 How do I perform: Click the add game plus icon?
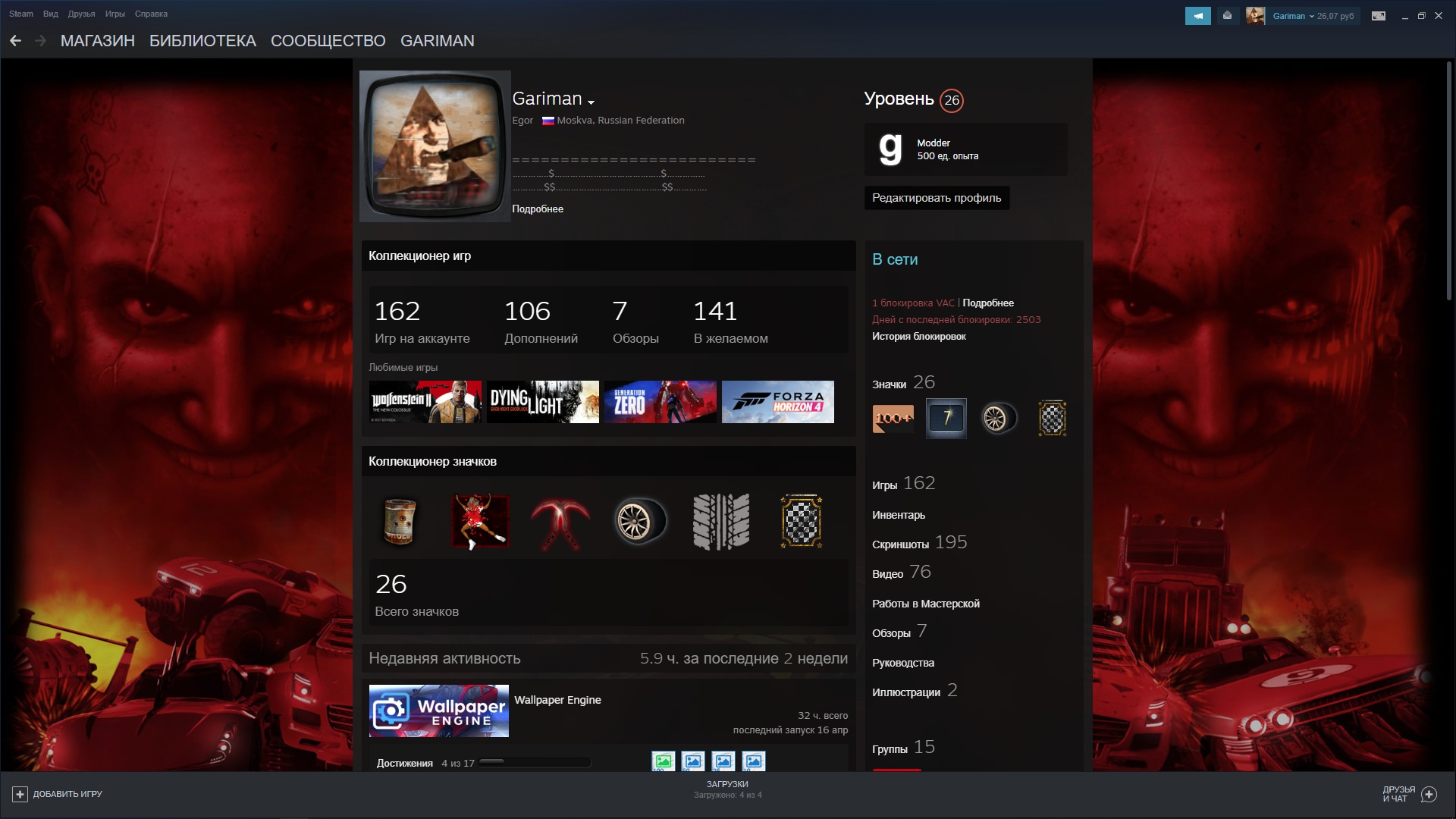[20, 794]
